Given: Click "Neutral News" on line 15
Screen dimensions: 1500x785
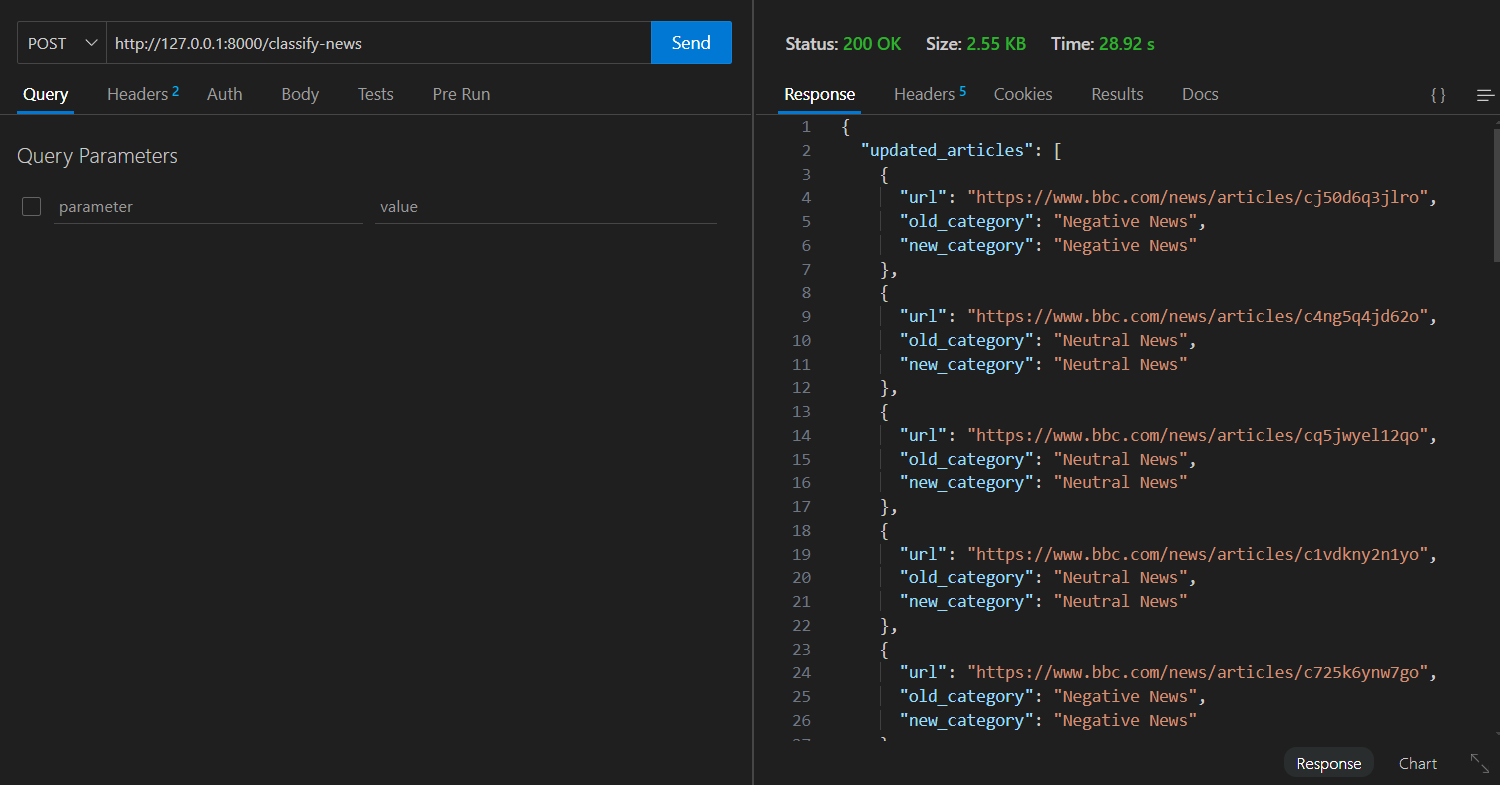Looking at the screenshot, I should coord(1120,459).
